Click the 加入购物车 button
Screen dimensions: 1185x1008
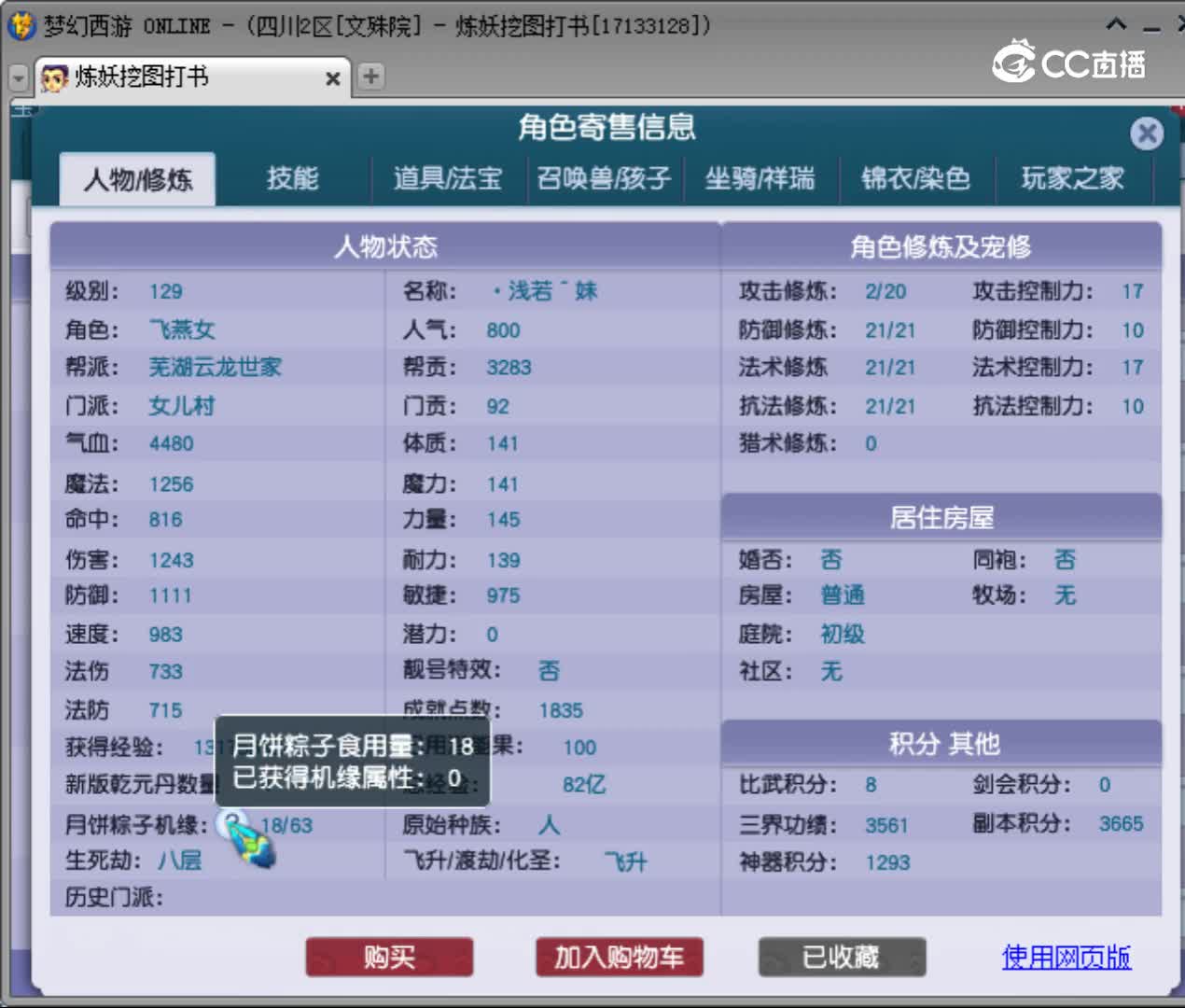coord(620,957)
